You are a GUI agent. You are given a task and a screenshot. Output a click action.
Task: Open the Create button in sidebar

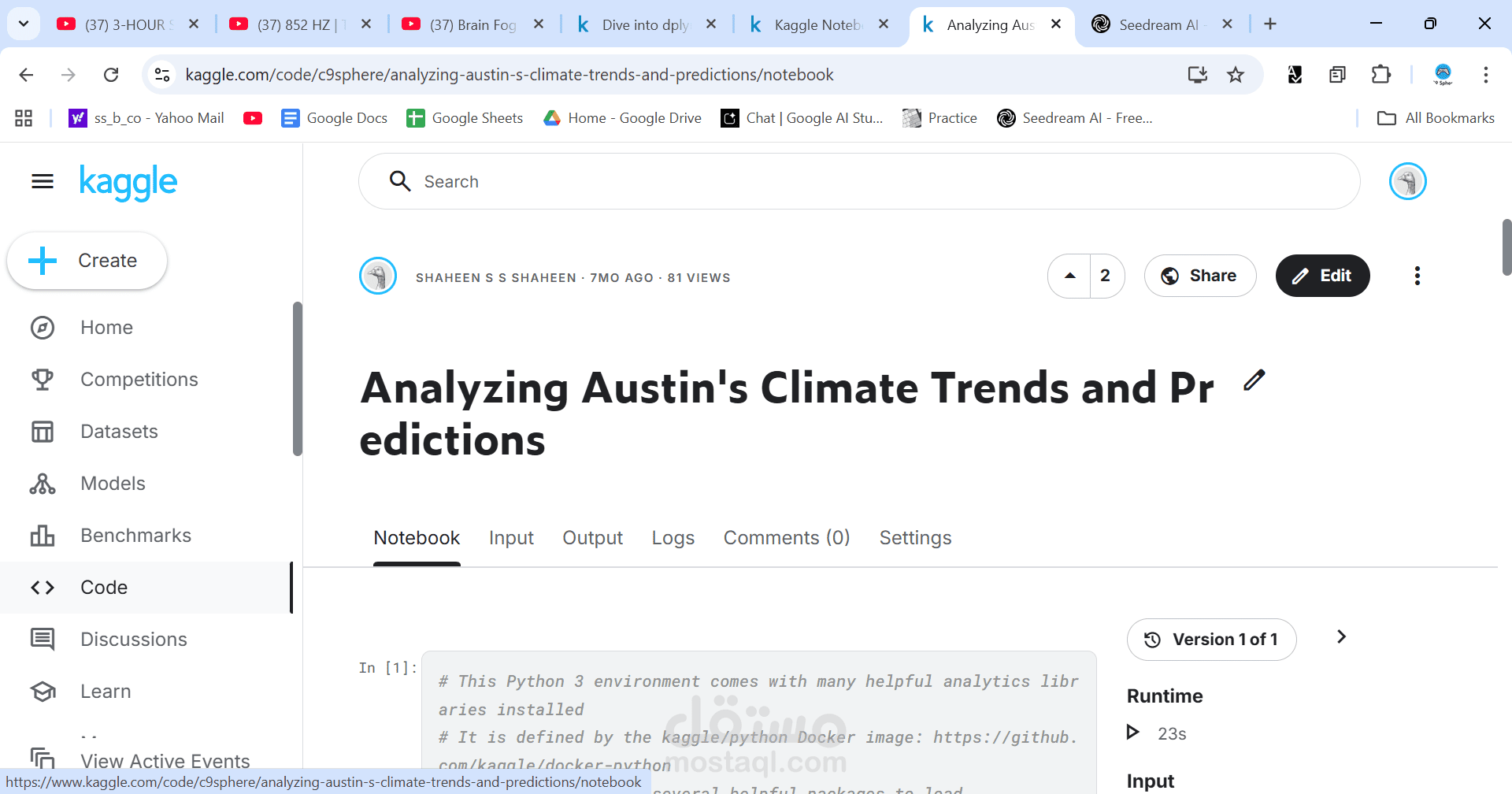[87, 261]
